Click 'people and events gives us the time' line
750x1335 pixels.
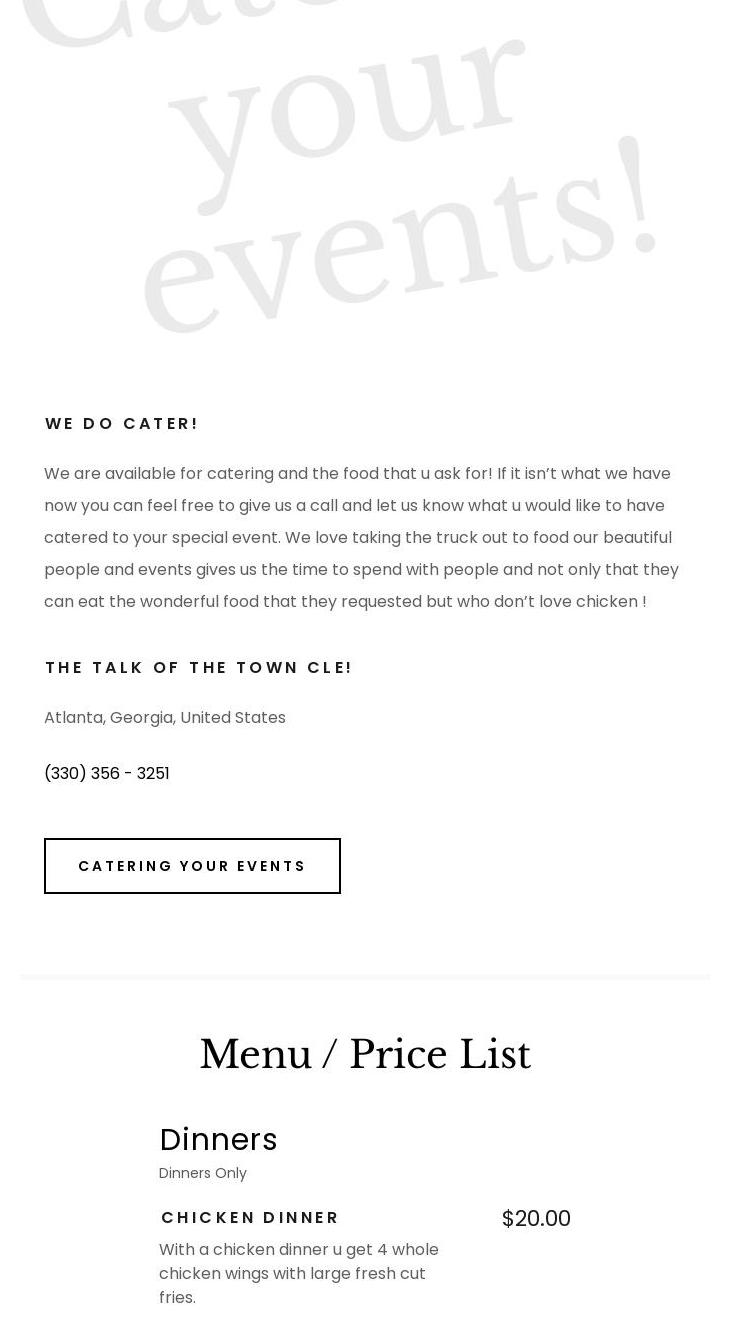(x=200, y=569)
